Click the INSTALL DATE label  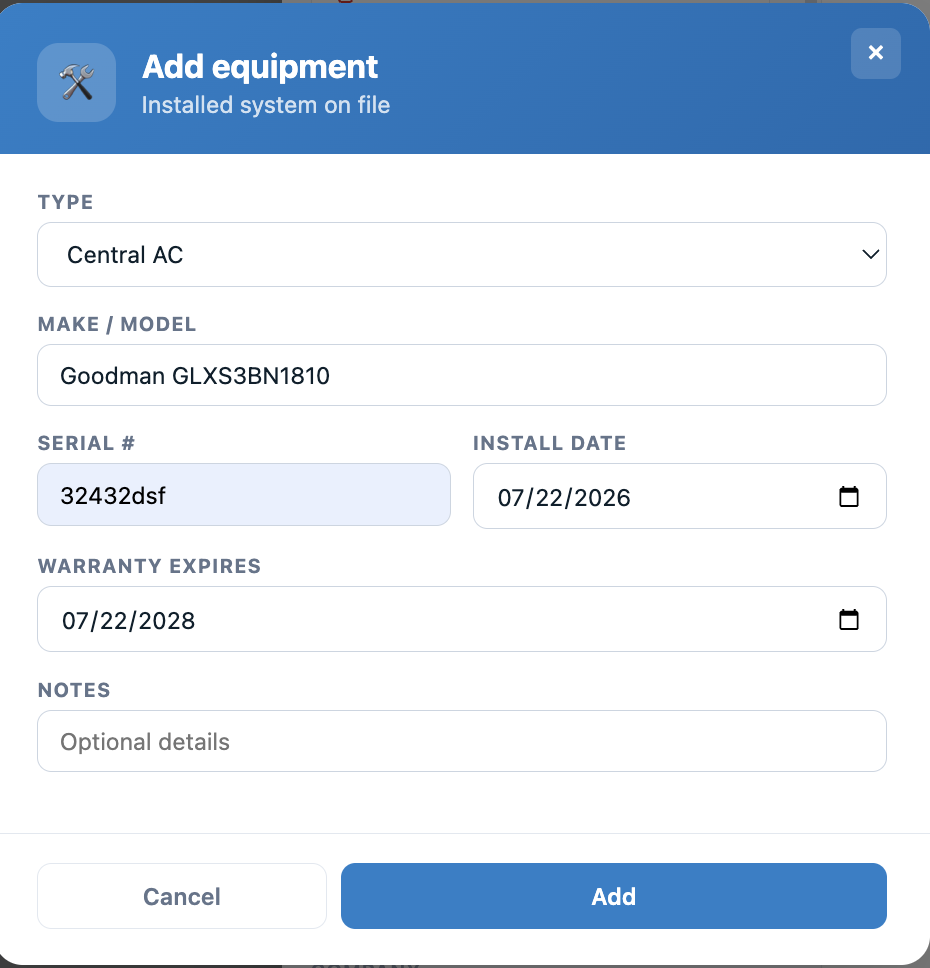550,443
